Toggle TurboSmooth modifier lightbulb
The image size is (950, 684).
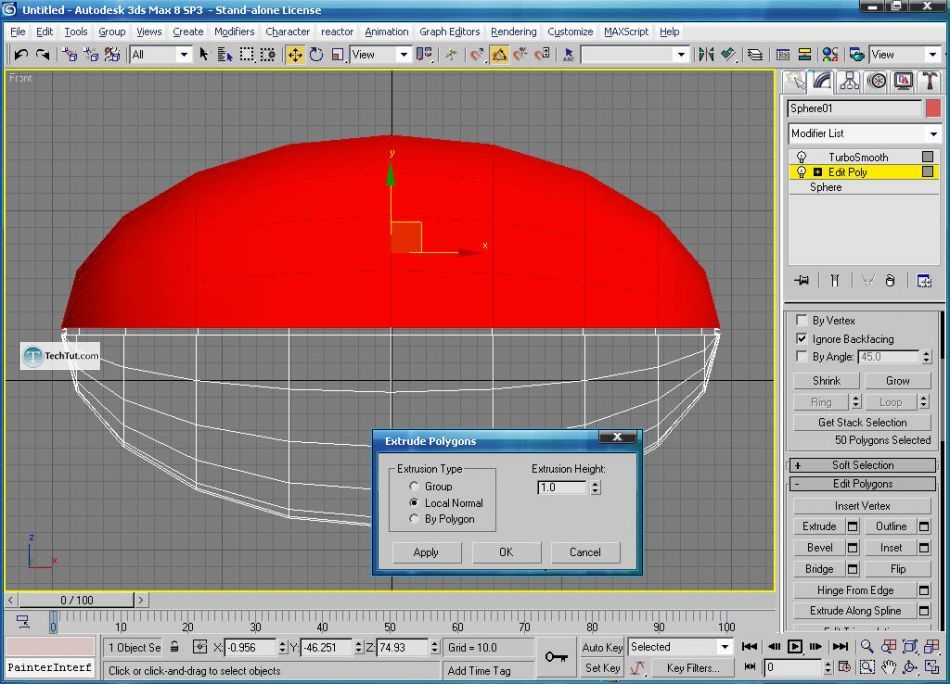802,157
